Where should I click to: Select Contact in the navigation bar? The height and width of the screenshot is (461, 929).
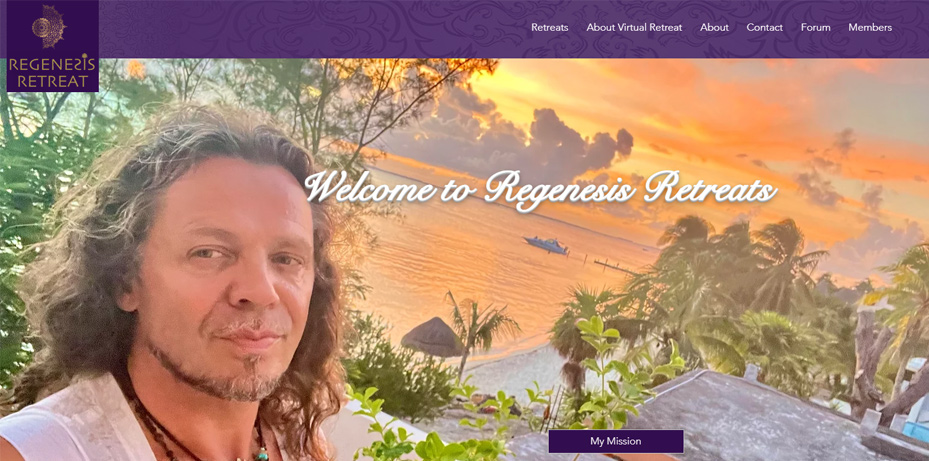[x=764, y=27]
